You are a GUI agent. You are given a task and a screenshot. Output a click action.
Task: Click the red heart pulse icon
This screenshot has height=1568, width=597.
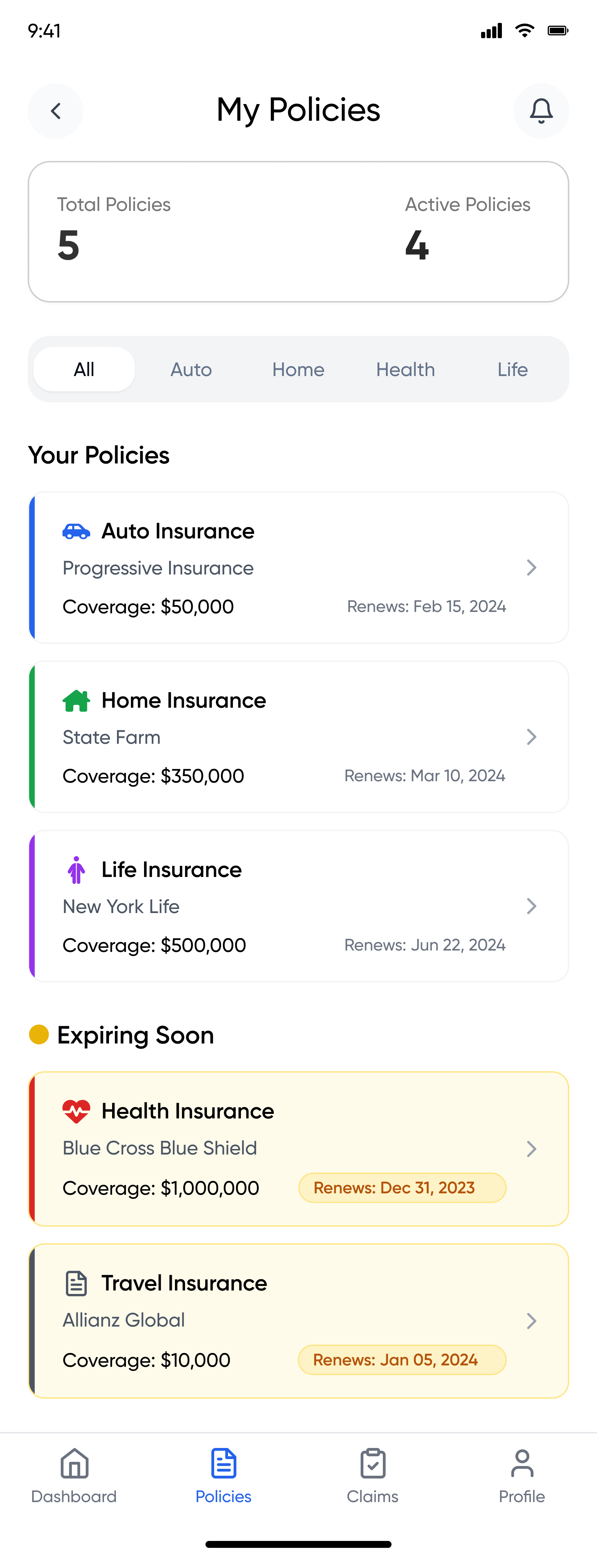coord(76,1111)
